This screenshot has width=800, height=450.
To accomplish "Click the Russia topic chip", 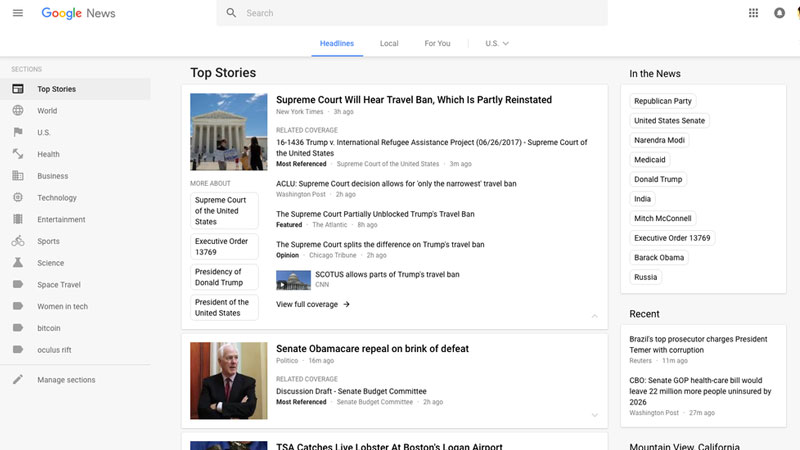I will (645, 277).
